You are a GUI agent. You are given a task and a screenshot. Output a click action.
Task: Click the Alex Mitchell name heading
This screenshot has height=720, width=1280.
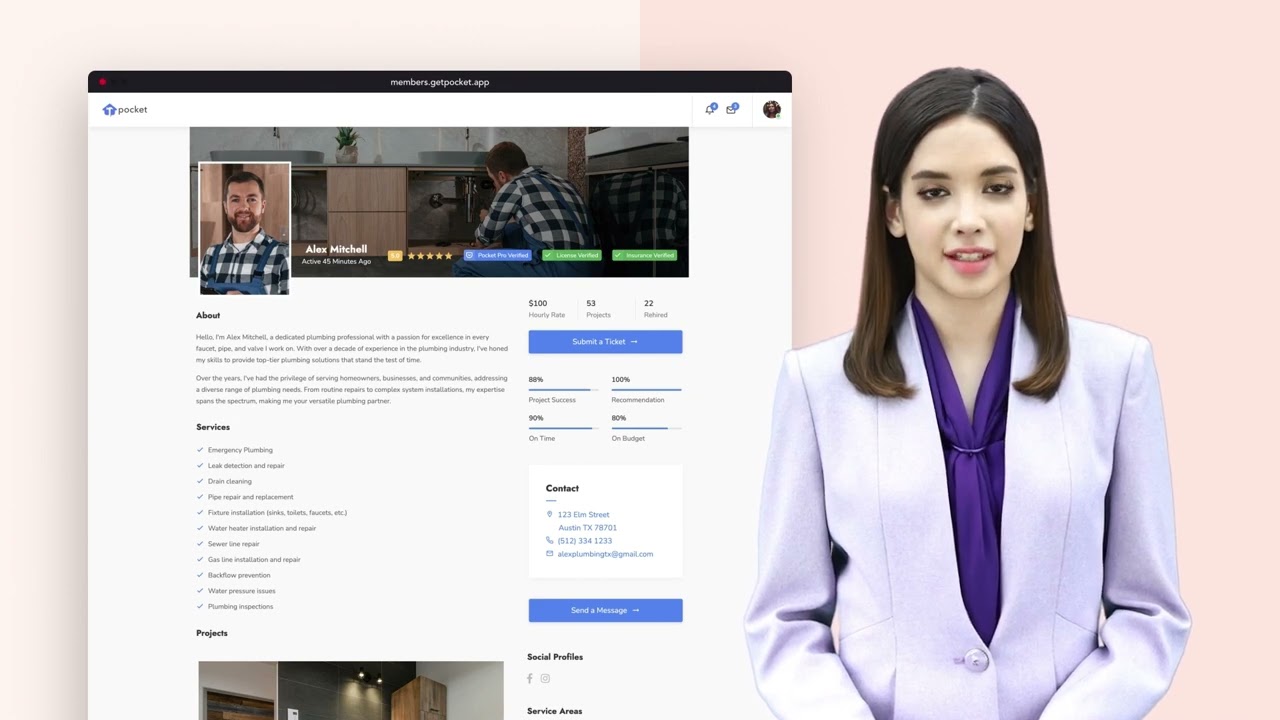pos(336,249)
